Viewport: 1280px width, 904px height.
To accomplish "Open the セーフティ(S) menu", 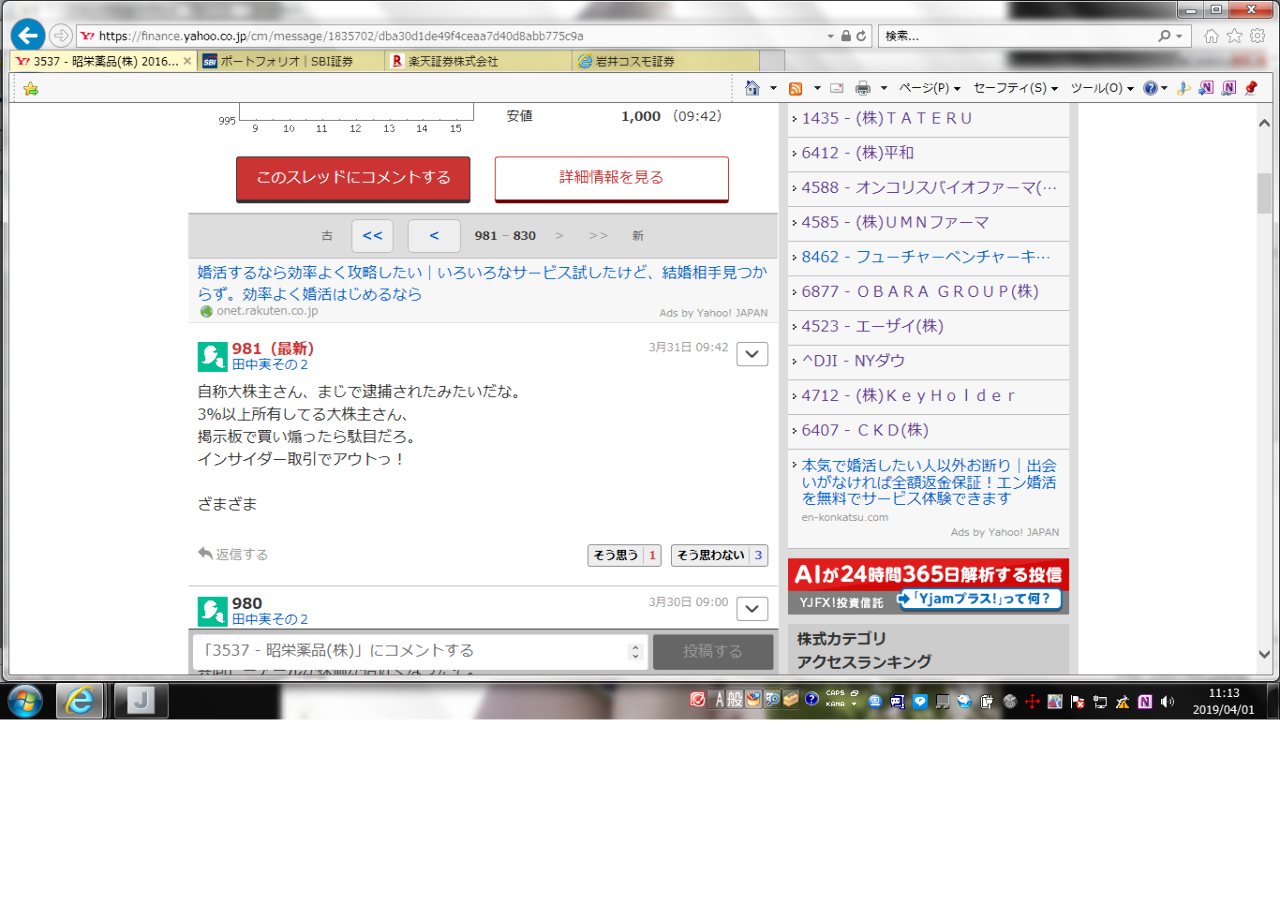I will coord(1014,88).
